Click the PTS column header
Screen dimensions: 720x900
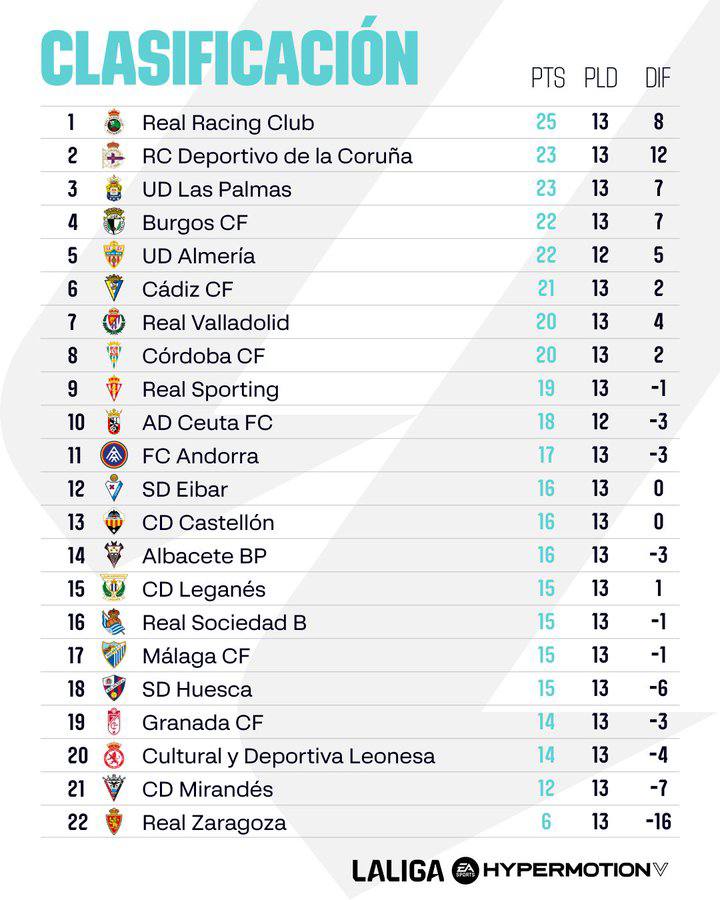(x=548, y=77)
